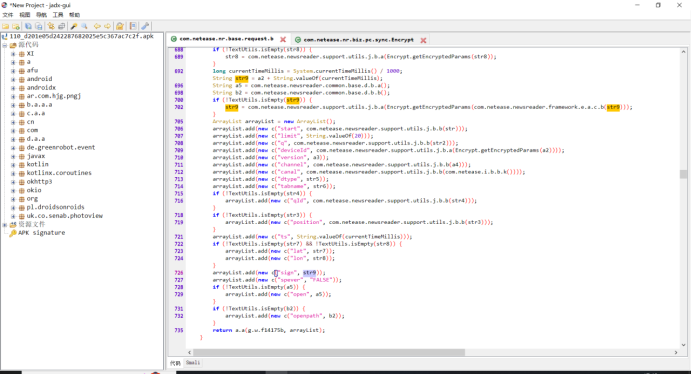Click the Sync with editor toolbar icon
692x374 pixels.
[x=51, y=26]
